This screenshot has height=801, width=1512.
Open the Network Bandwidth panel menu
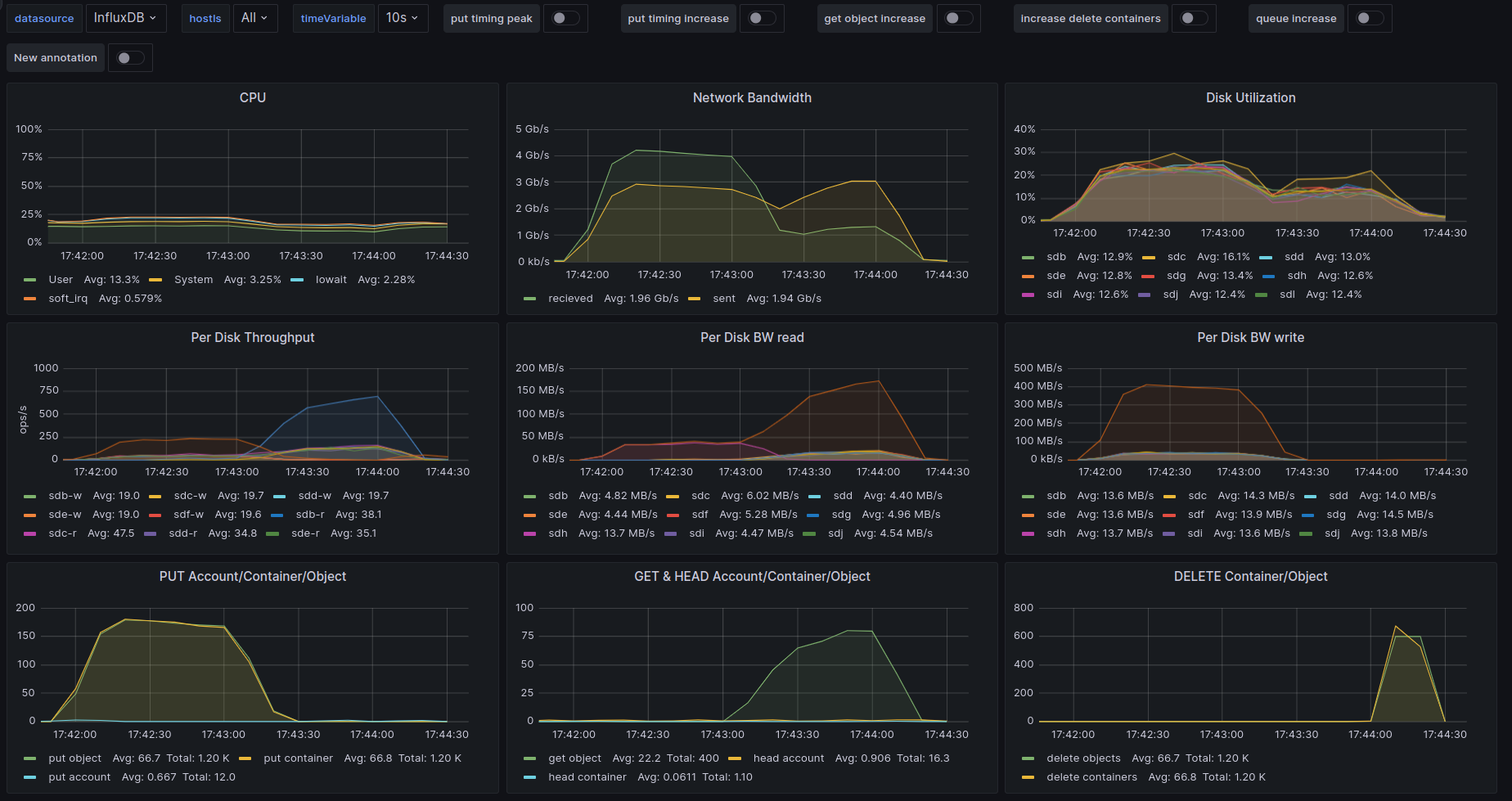tap(752, 97)
